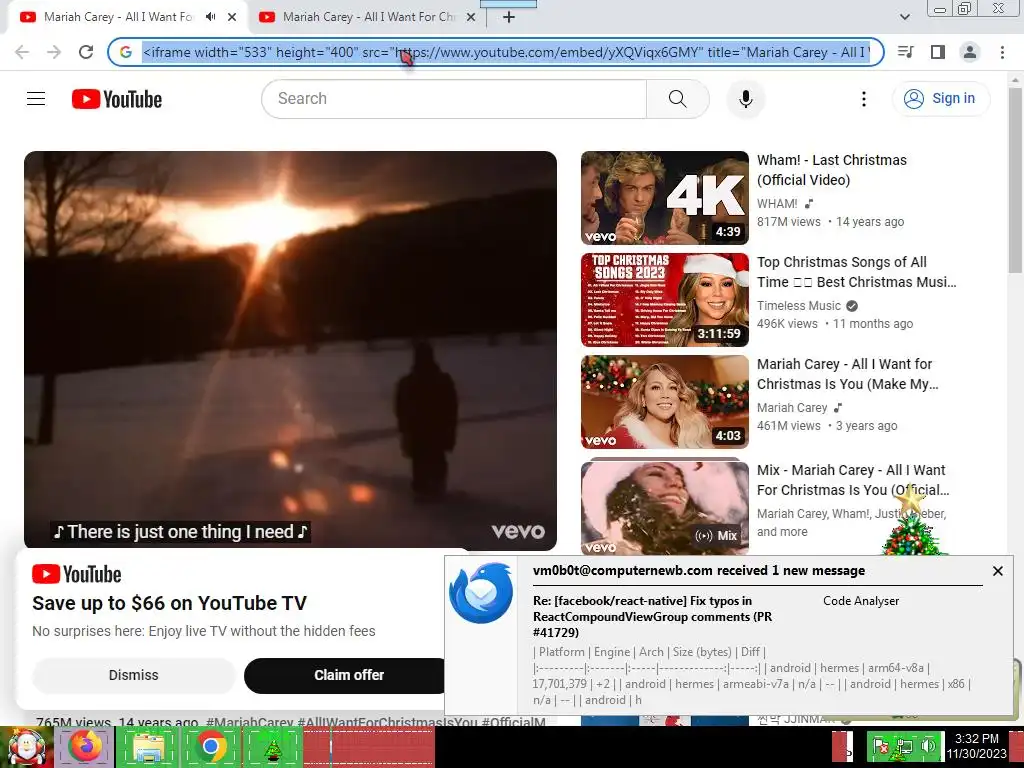Viewport: 1024px width, 768px height.
Task: Click 'Top Christmas Songs of All Time' title
Action: pos(856,272)
